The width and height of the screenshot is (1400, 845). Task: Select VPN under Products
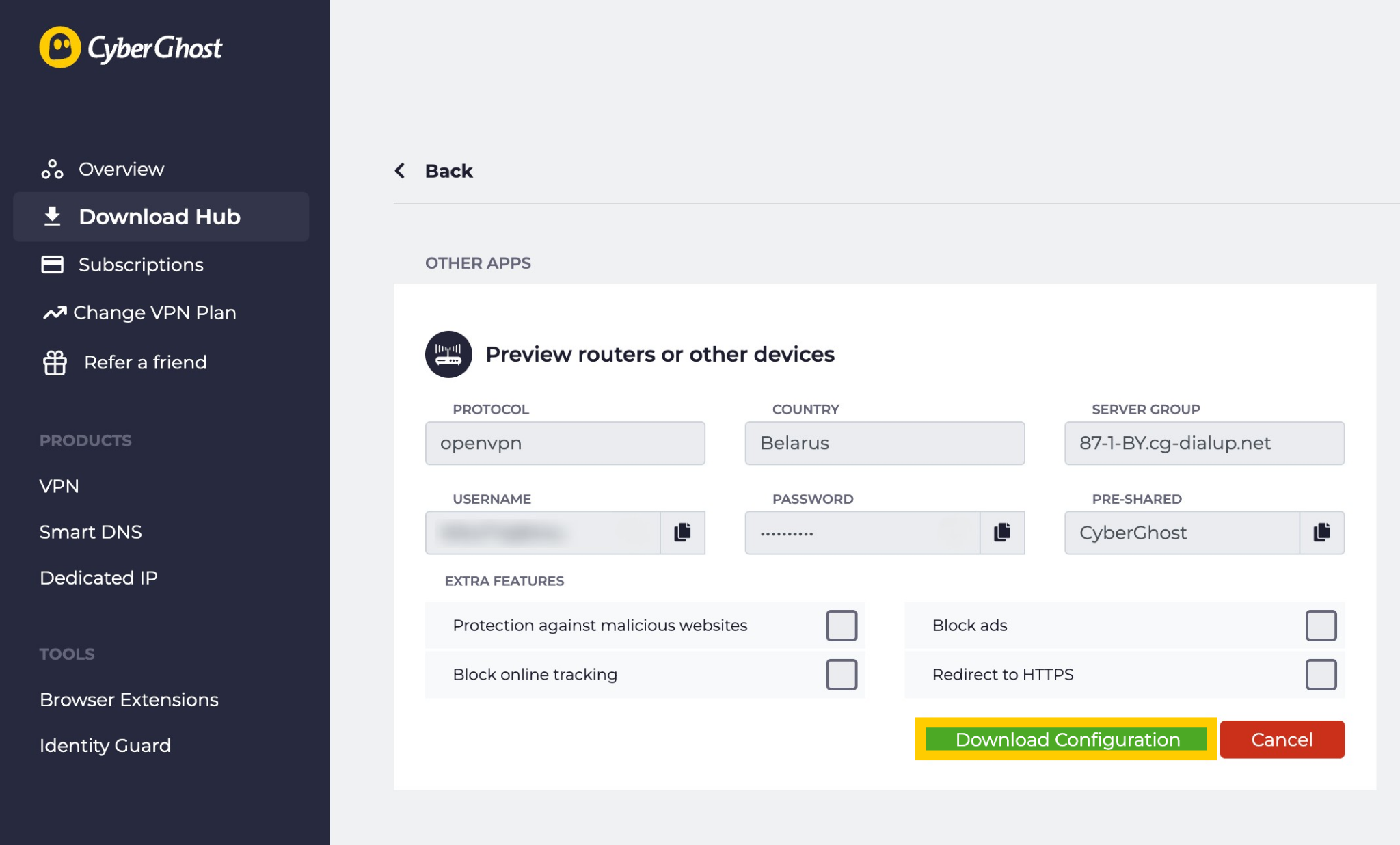tap(59, 486)
